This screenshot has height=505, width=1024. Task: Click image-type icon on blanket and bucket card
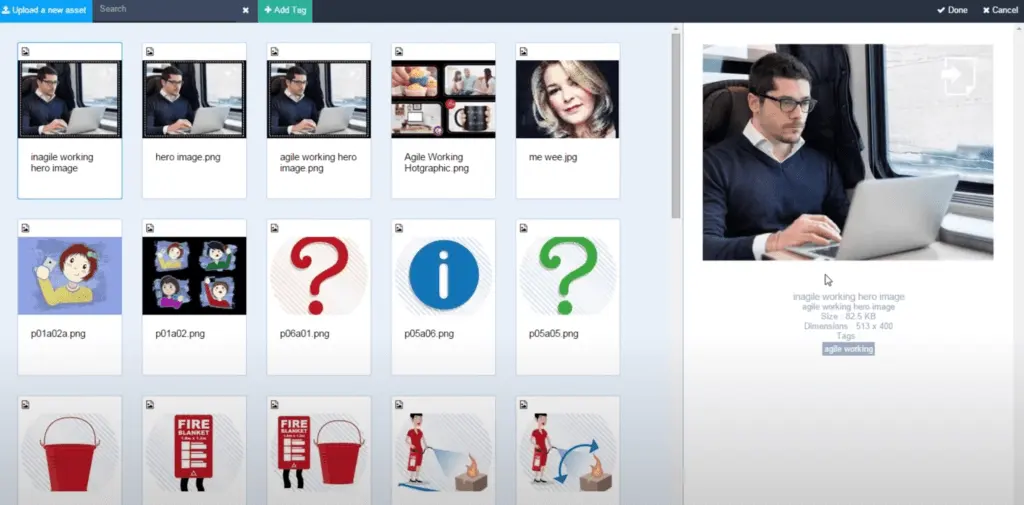point(274,404)
